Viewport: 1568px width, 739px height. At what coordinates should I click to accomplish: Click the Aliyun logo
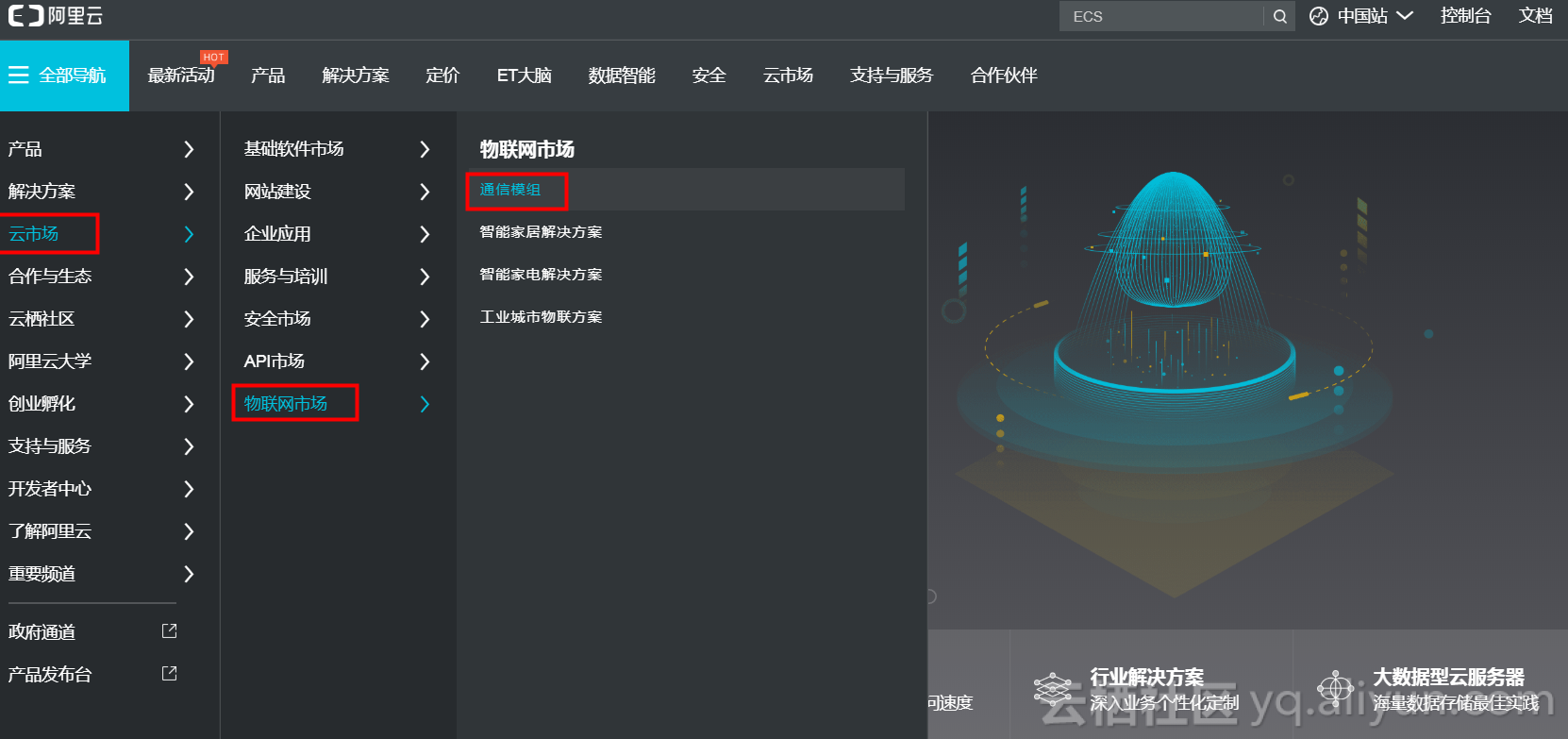tap(56, 16)
